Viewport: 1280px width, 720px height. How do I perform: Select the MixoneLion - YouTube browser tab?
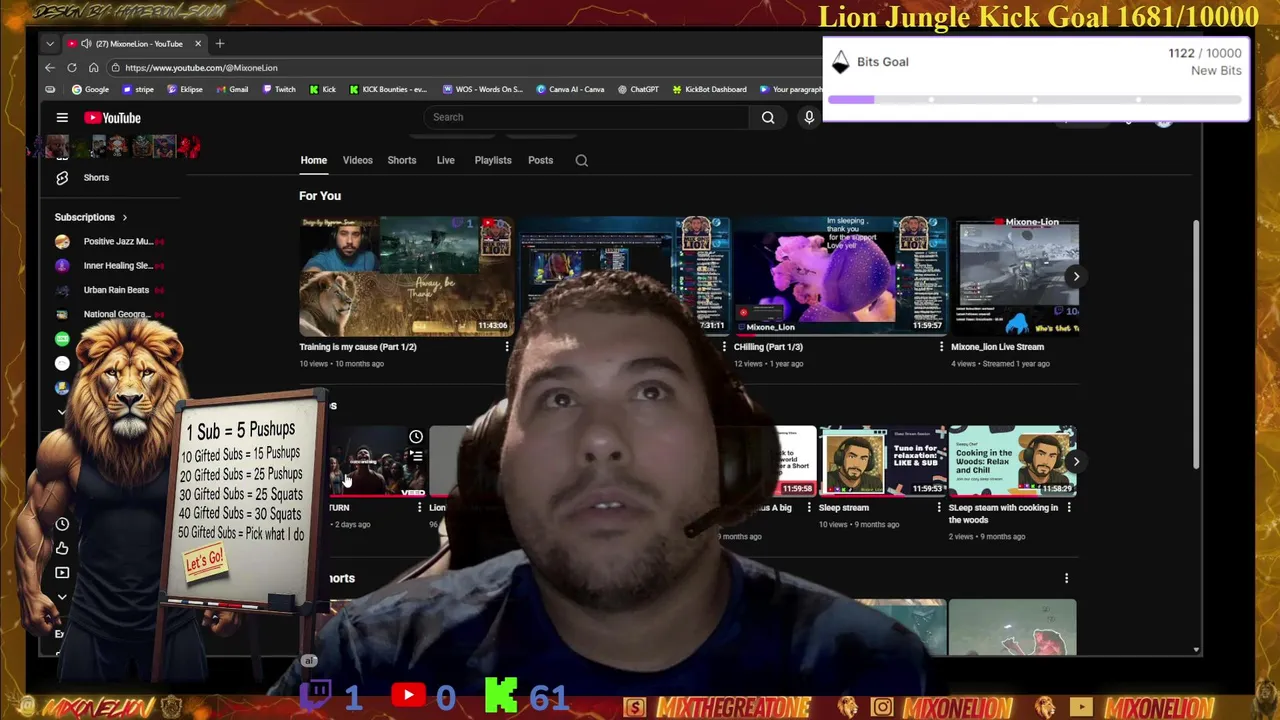pos(138,43)
